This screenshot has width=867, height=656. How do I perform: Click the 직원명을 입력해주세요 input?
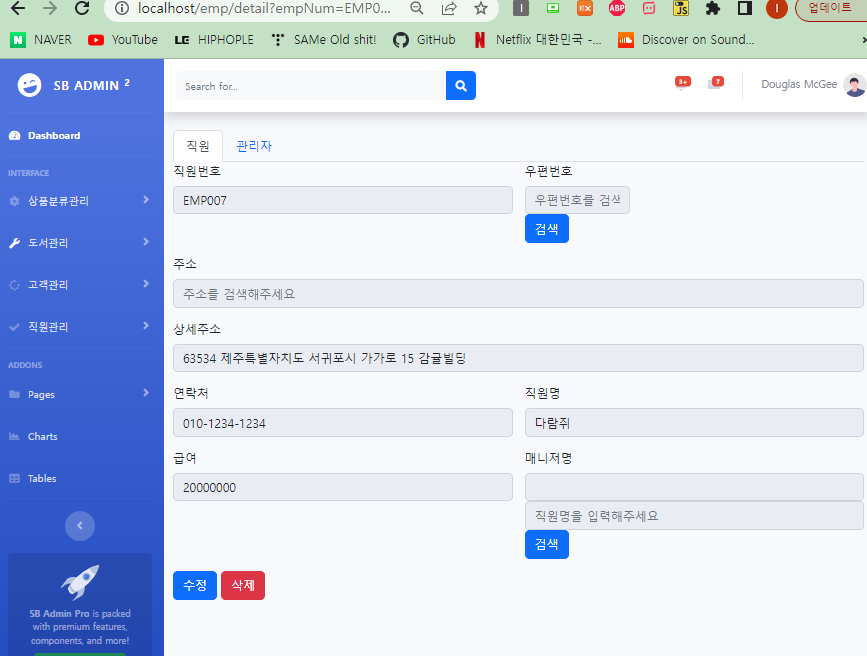694,516
